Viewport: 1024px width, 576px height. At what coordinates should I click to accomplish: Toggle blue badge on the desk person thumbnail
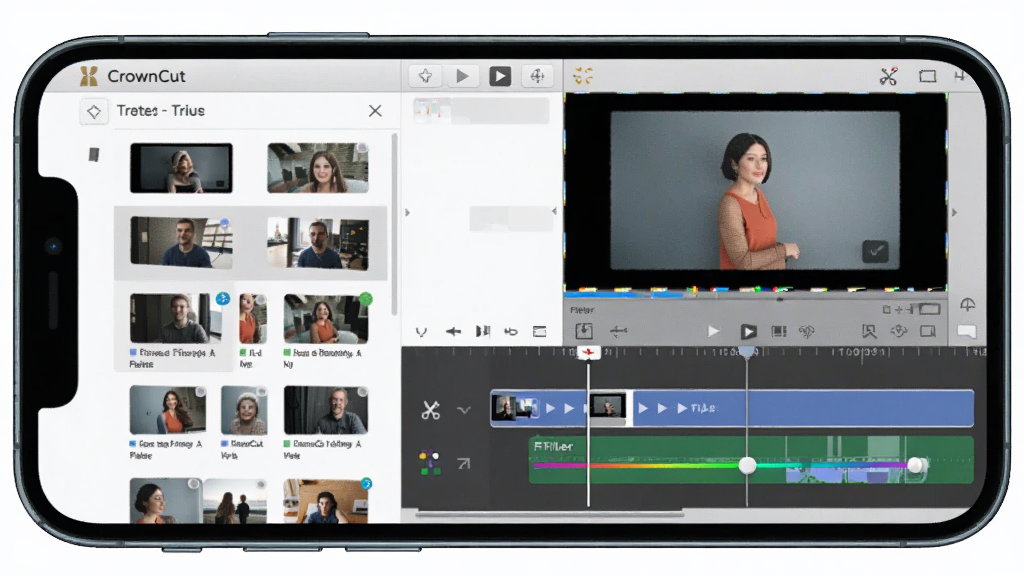366,484
